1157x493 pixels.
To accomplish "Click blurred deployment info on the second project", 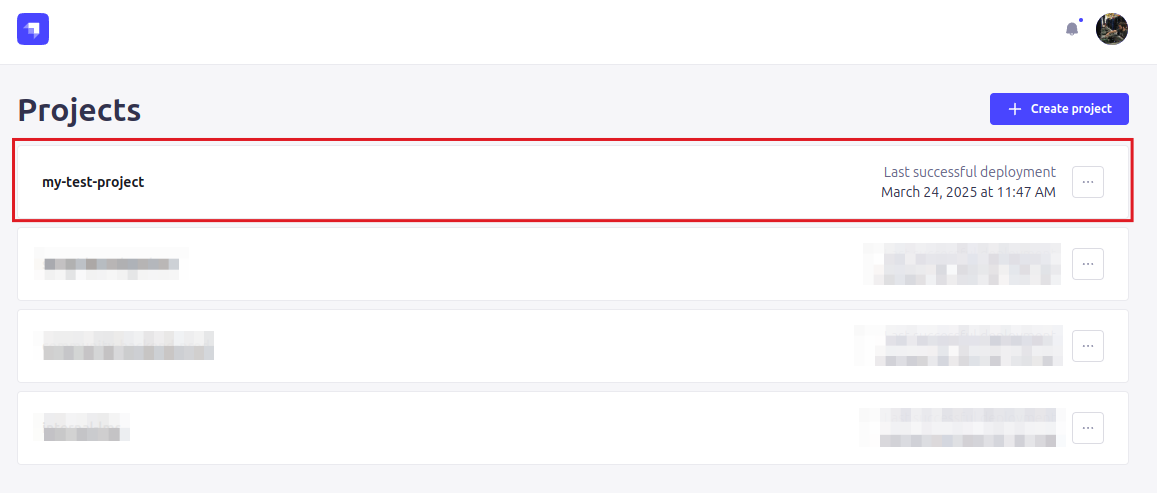I will pos(962,264).
